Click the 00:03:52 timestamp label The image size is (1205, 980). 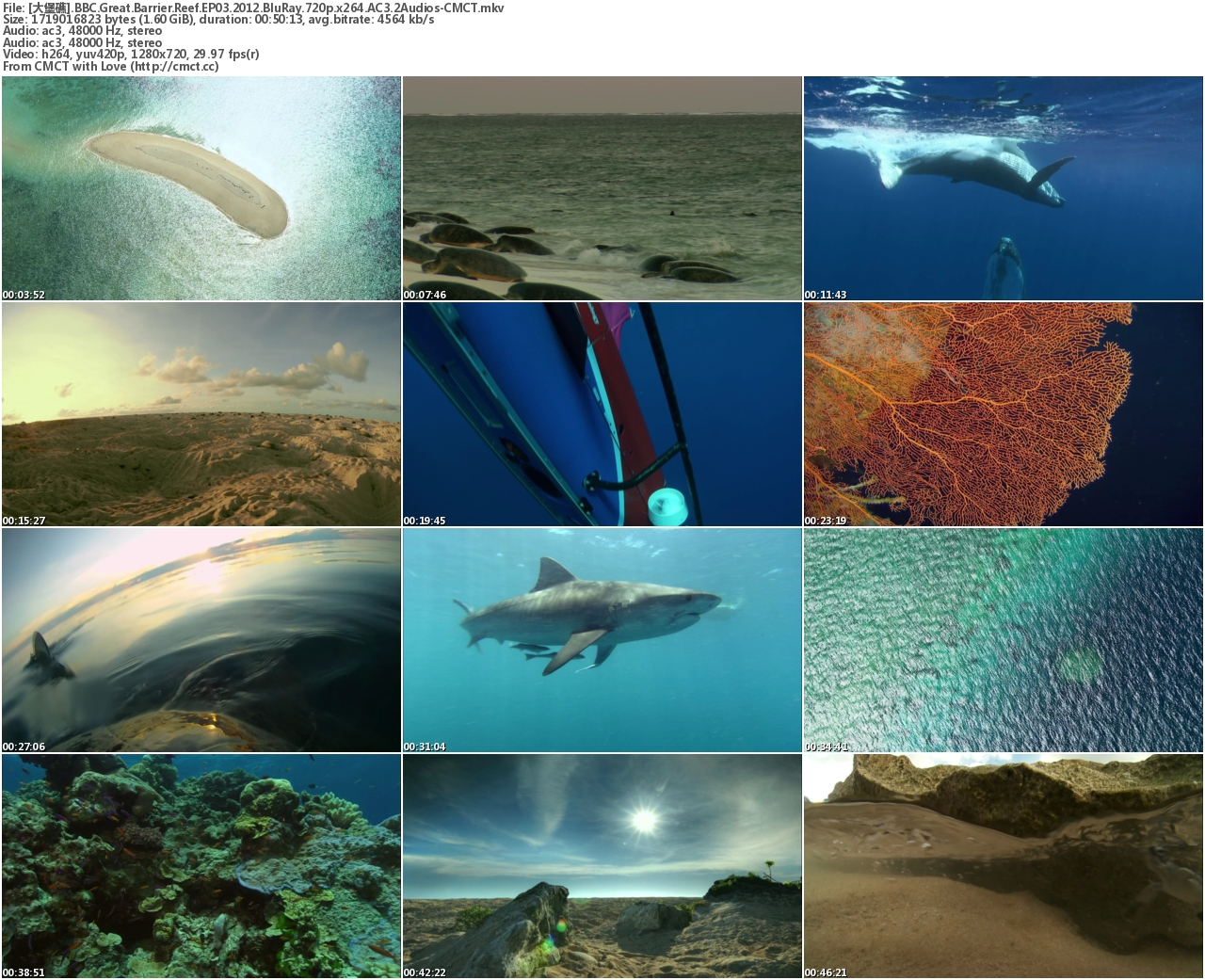[x=24, y=295]
